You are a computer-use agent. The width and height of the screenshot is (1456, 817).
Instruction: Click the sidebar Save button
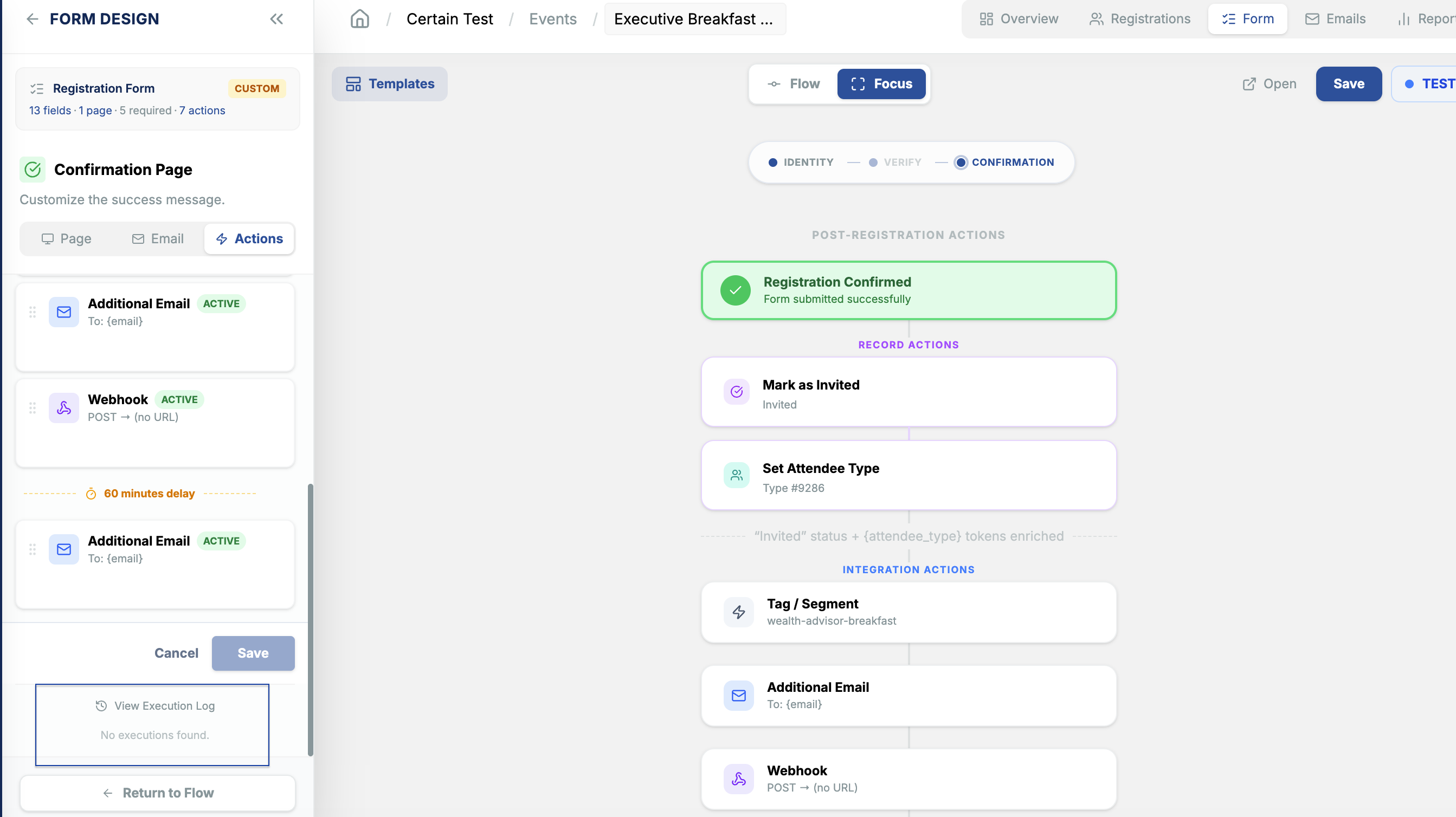pyautogui.click(x=253, y=653)
